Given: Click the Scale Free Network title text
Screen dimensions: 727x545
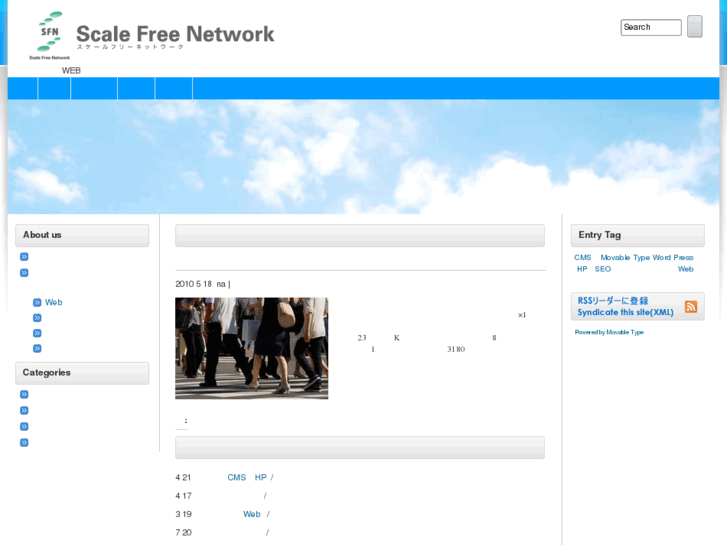Looking at the screenshot, I should coord(175,34).
